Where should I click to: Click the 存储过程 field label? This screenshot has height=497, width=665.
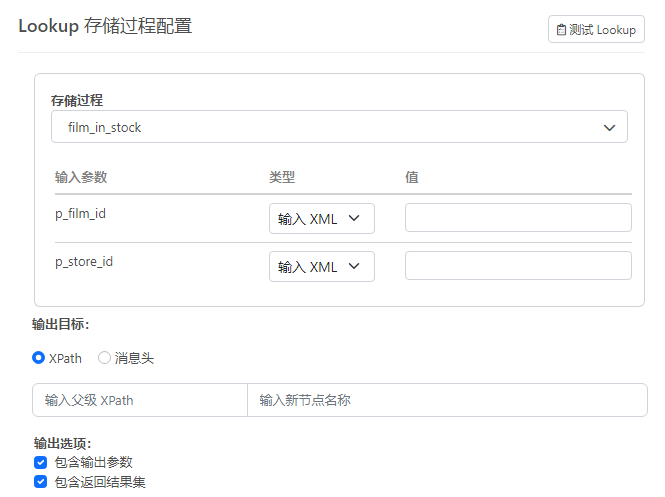(x=77, y=100)
